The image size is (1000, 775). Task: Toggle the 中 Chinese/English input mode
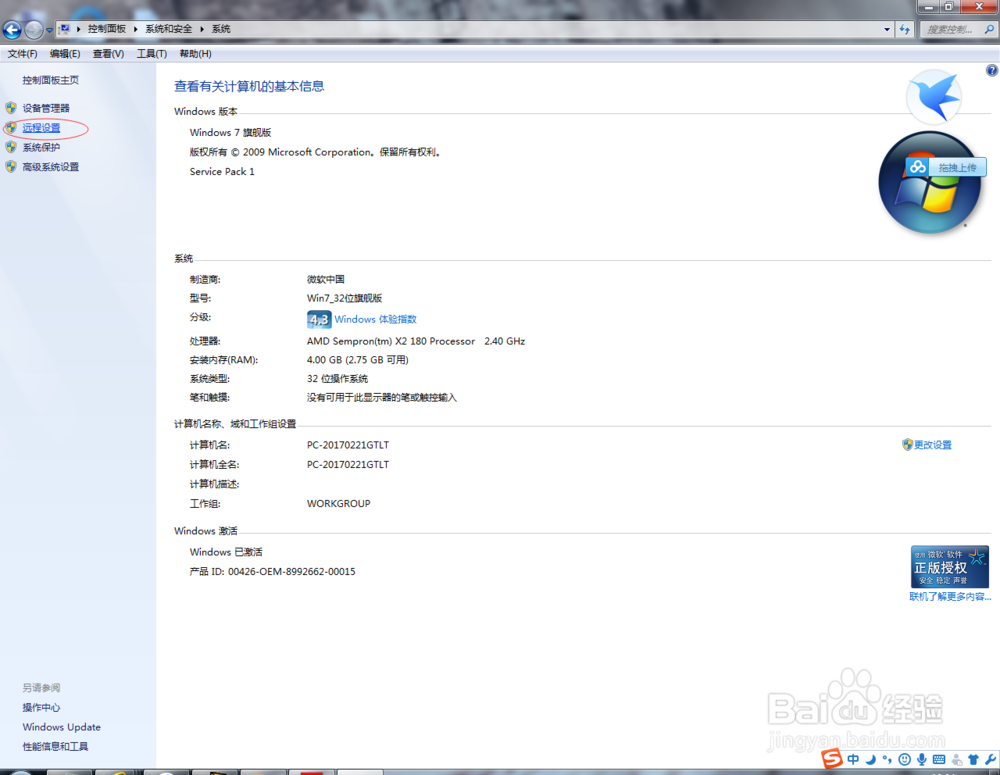853,759
